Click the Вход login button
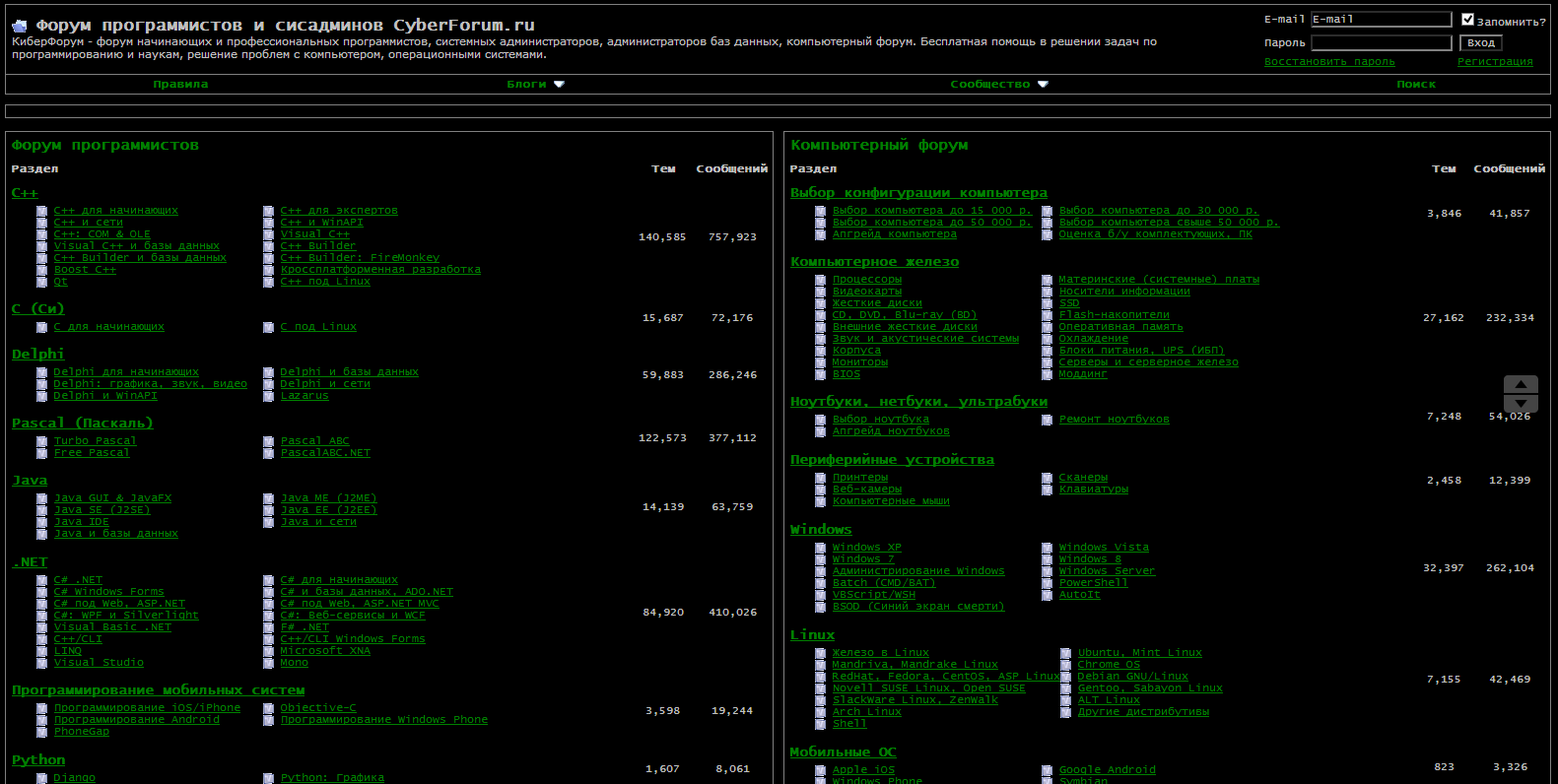This screenshot has height=784, width=1558. 1481,43
